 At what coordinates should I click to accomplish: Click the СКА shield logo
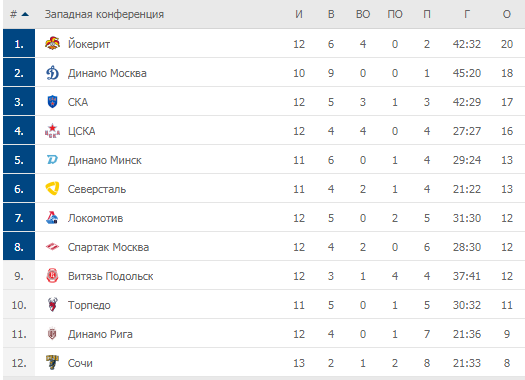pyautogui.click(x=53, y=102)
